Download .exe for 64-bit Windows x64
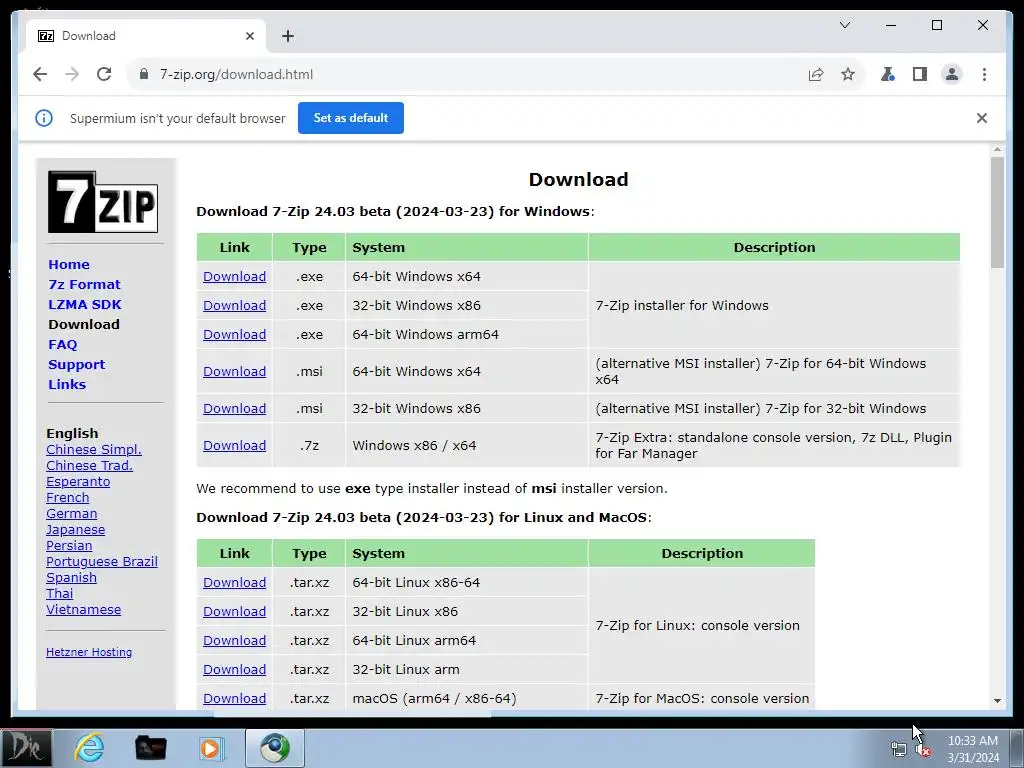The height and width of the screenshot is (768, 1024). tap(234, 276)
